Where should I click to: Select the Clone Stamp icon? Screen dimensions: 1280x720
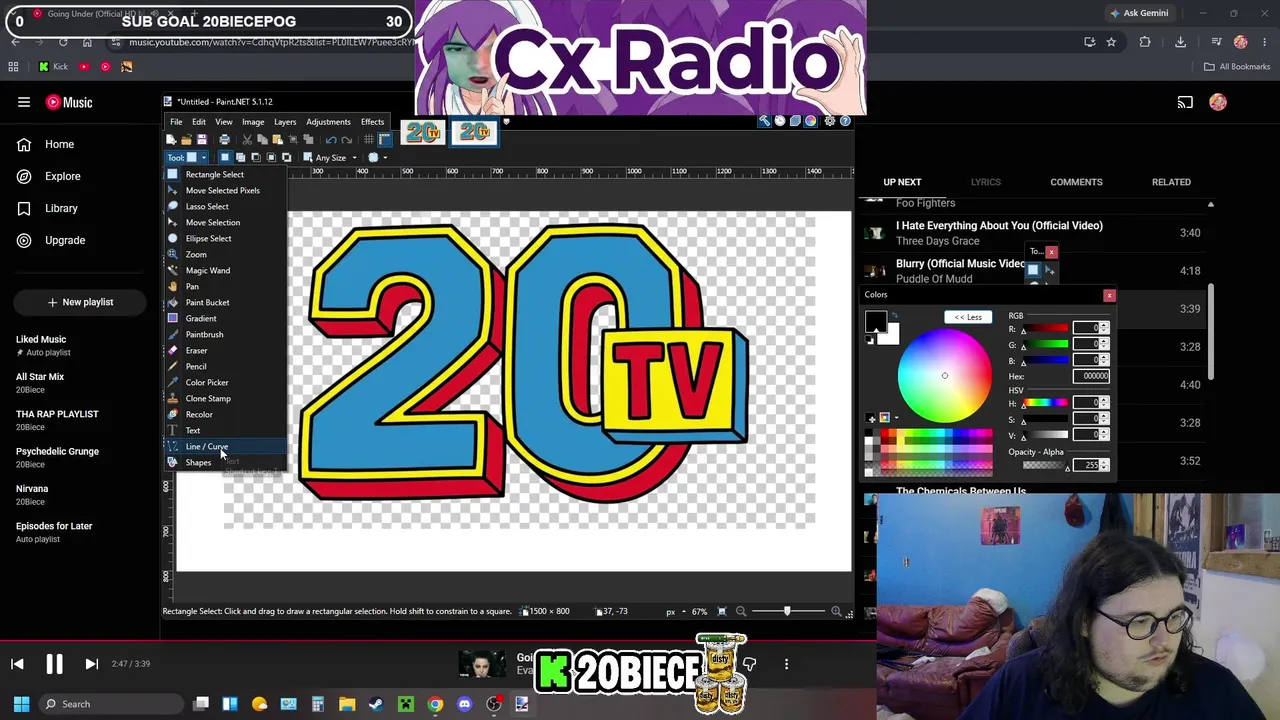pyautogui.click(x=173, y=398)
